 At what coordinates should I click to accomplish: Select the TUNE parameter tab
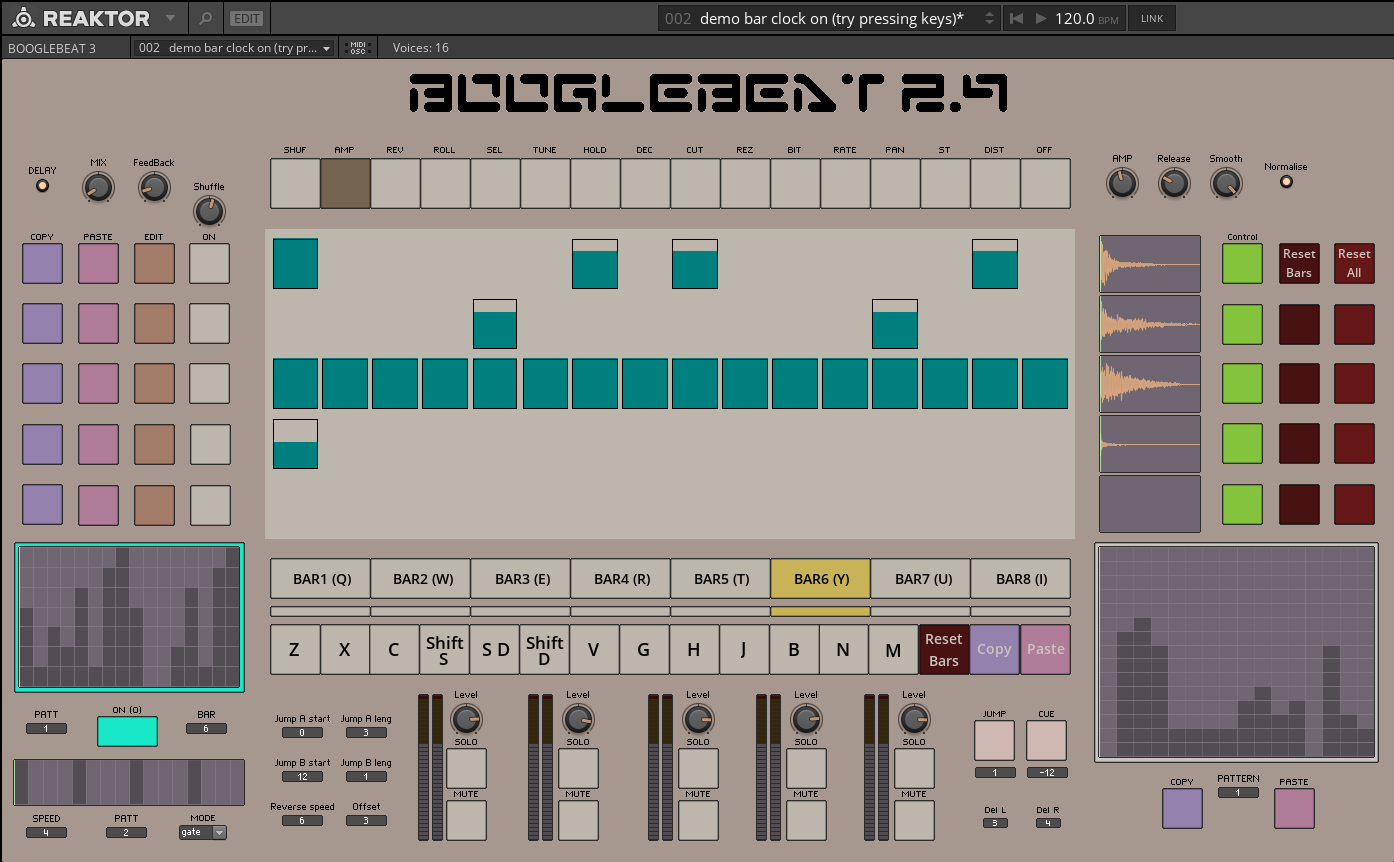(x=545, y=183)
